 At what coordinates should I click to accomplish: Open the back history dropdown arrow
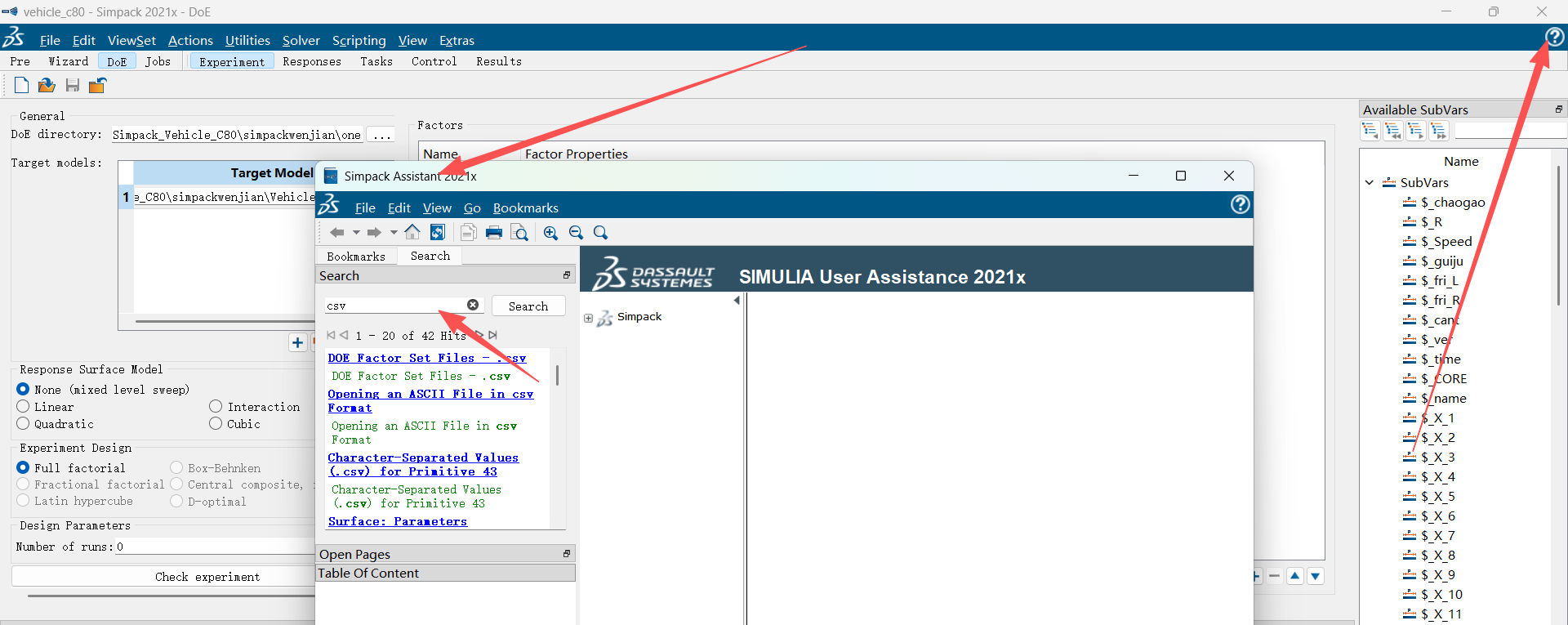pos(356,233)
